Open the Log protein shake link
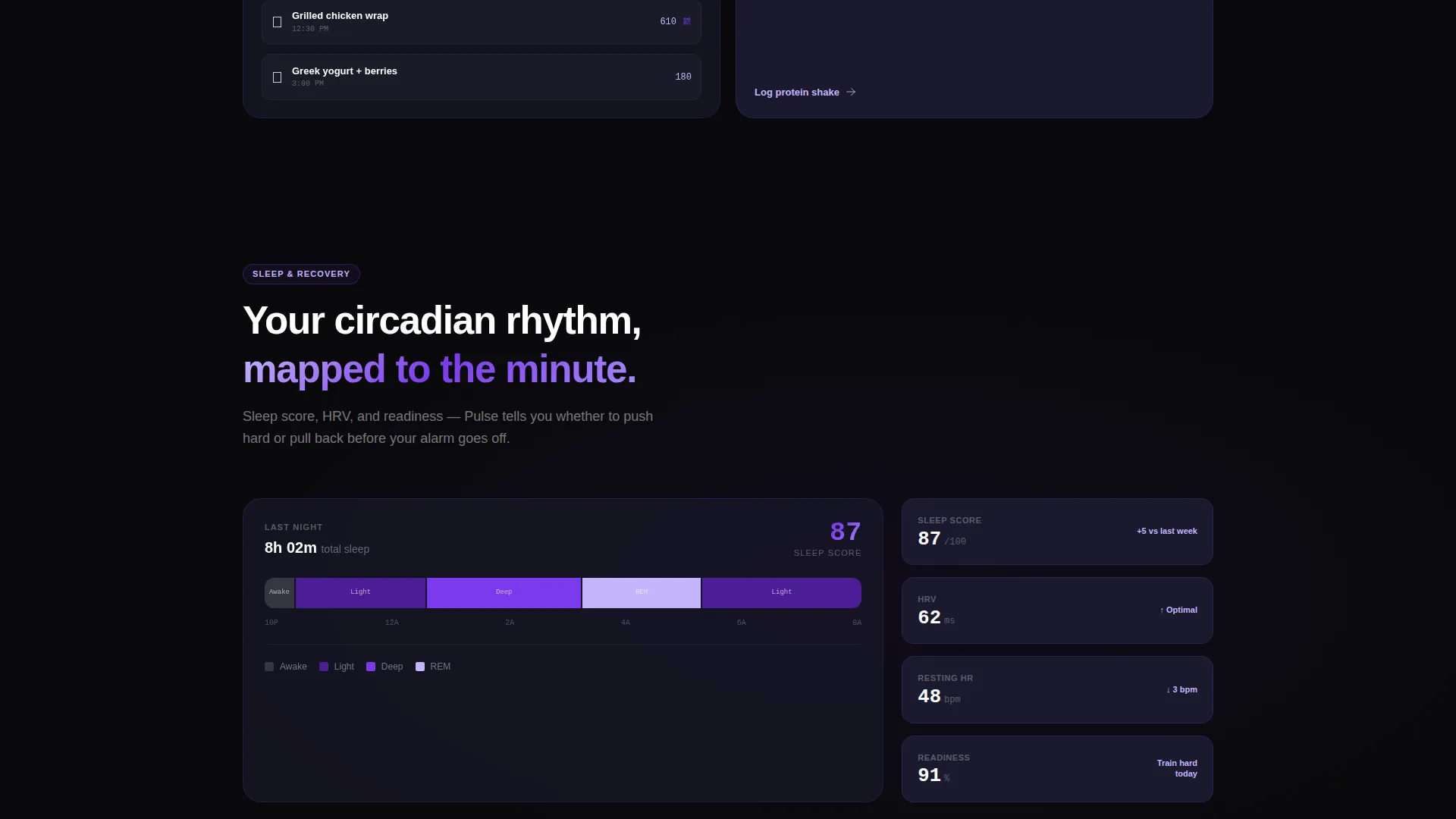The image size is (1456, 819). [x=805, y=92]
